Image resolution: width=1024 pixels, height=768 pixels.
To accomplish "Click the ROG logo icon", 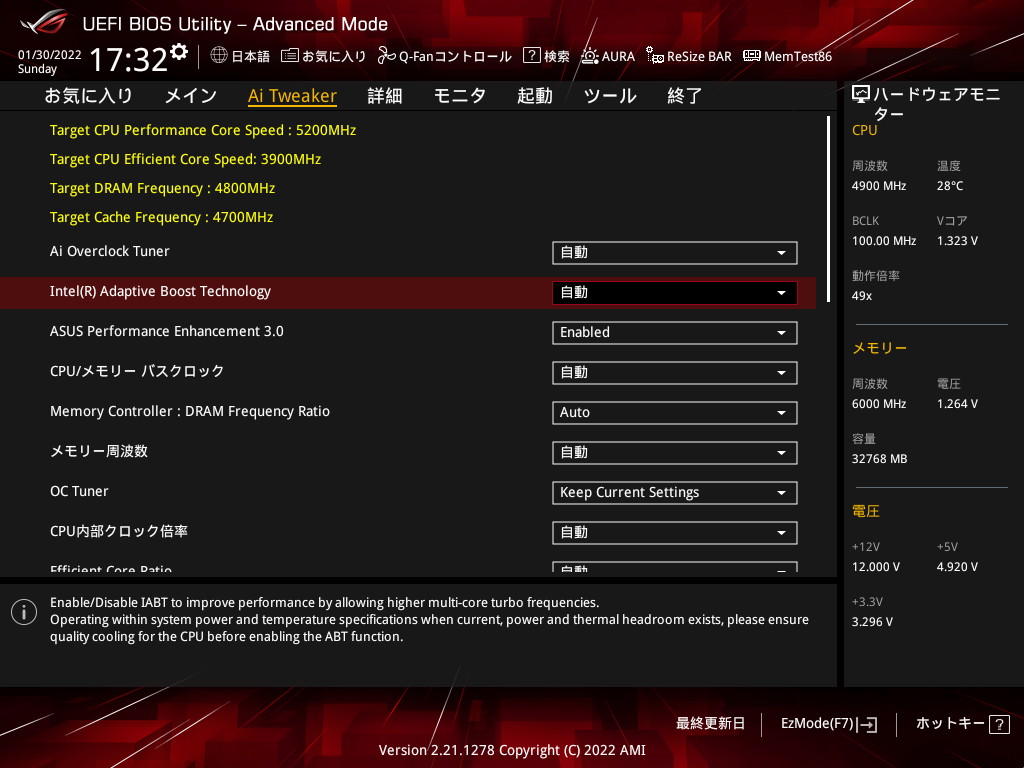I will coord(44,23).
